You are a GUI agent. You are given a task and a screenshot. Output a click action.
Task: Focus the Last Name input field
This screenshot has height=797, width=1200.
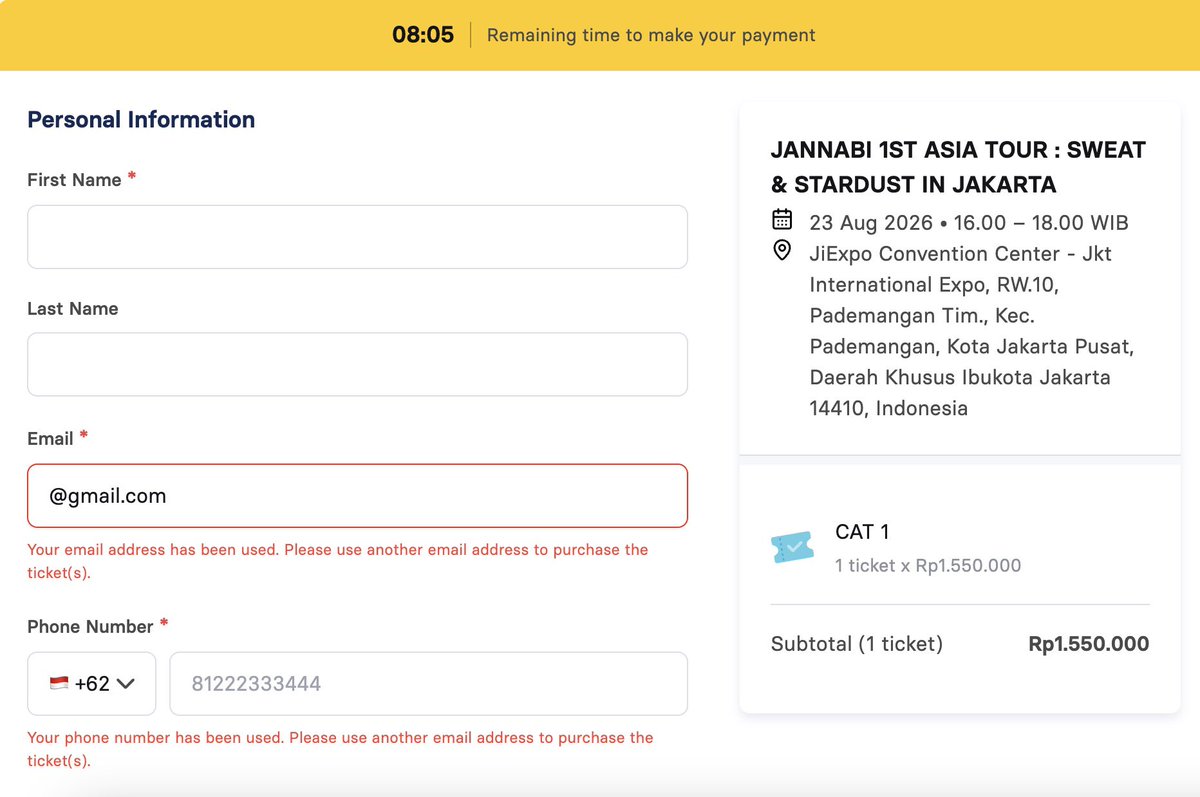pos(357,364)
